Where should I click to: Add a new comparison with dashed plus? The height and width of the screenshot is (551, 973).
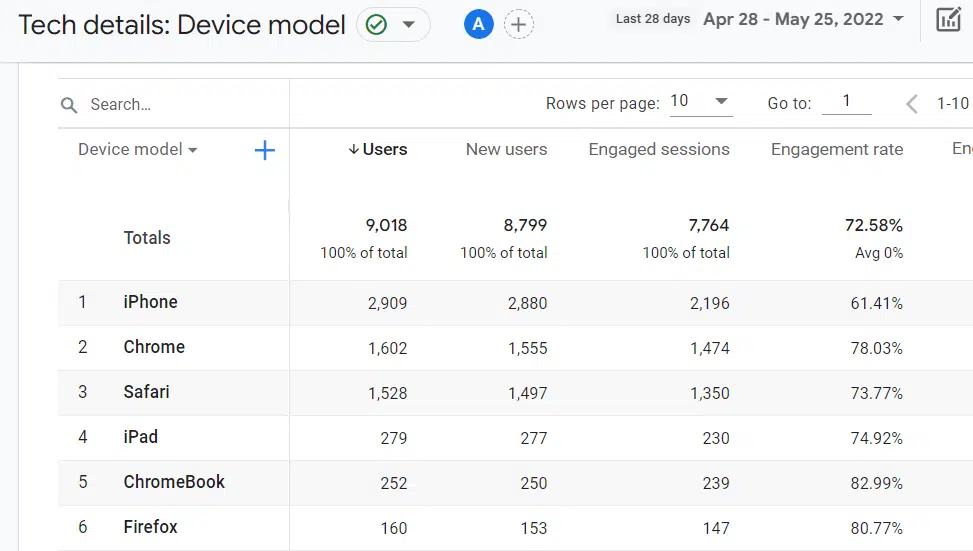pos(518,25)
